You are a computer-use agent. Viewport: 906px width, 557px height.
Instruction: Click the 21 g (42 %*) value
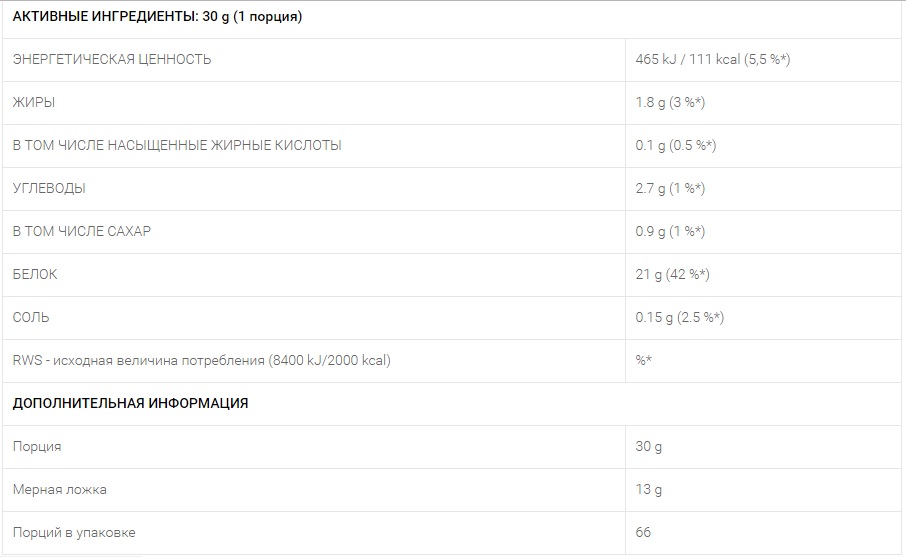coord(672,274)
